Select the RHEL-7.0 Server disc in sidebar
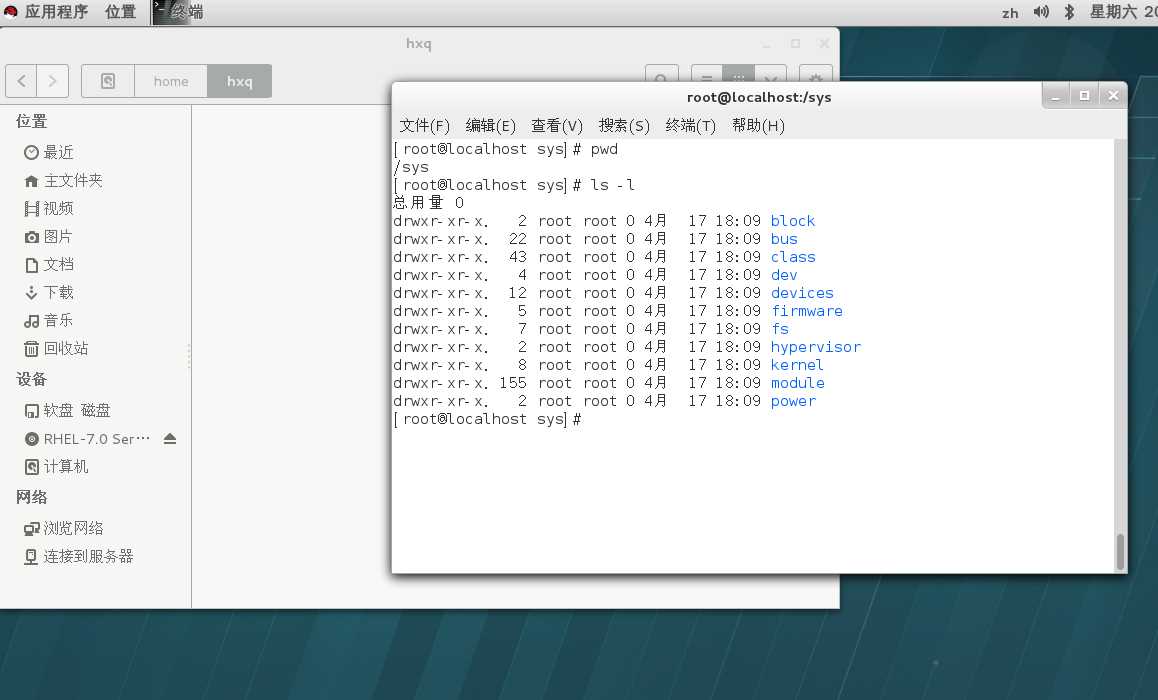This screenshot has height=700, width=1158. tap(96, 439)
